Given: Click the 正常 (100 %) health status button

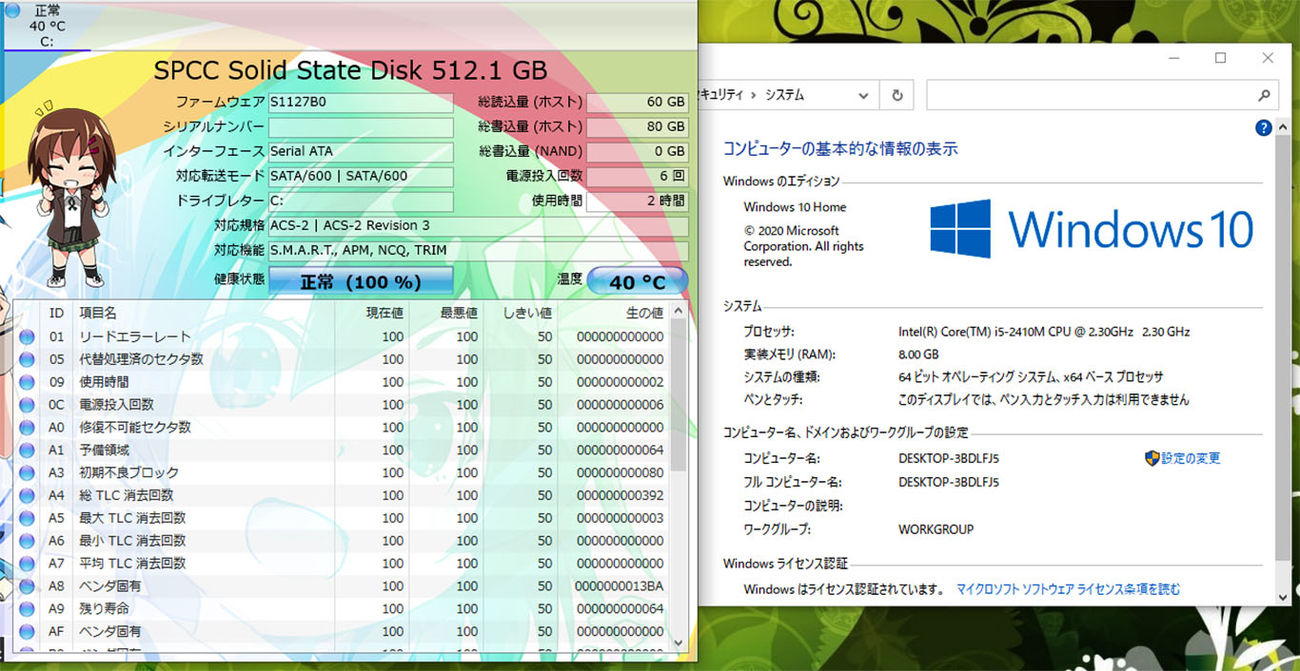Looking at the screenshot, I should 361,281.
